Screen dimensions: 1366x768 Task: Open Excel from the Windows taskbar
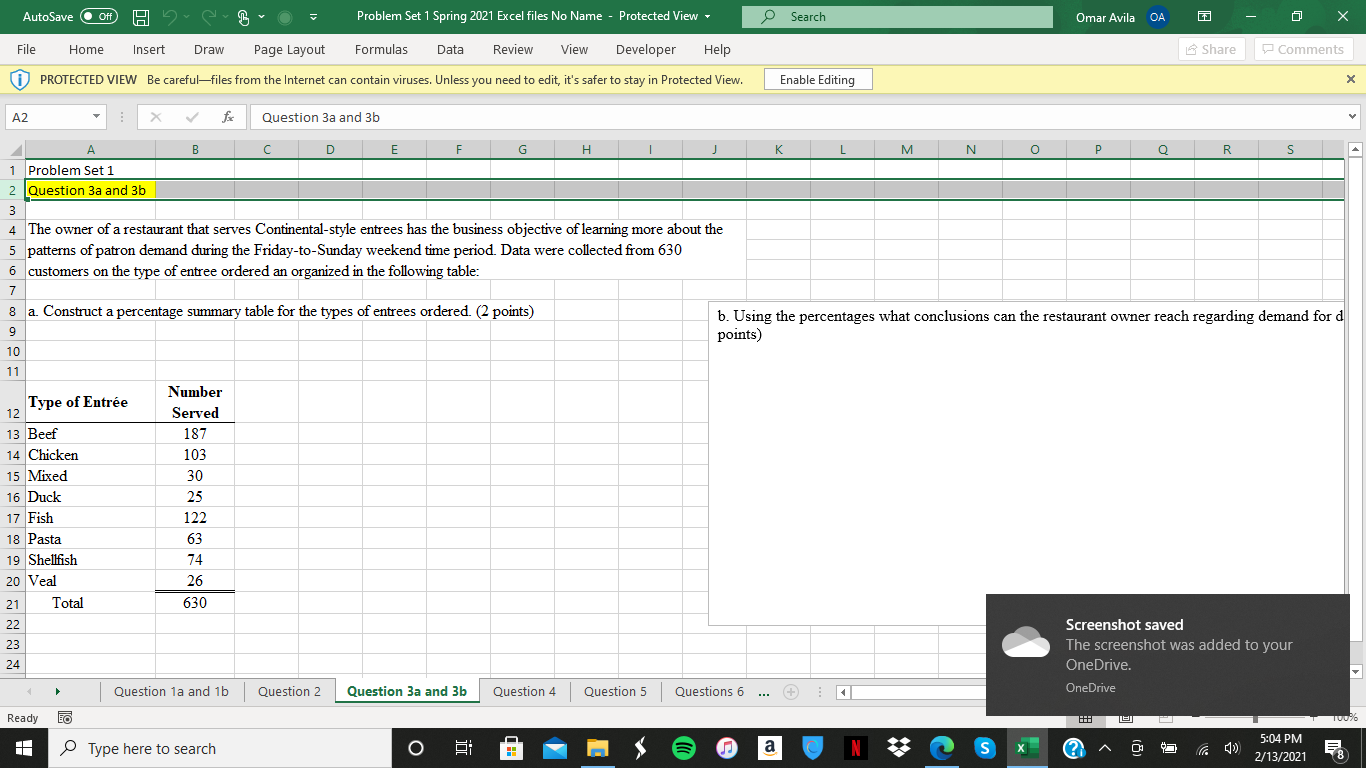[1026, 747]
